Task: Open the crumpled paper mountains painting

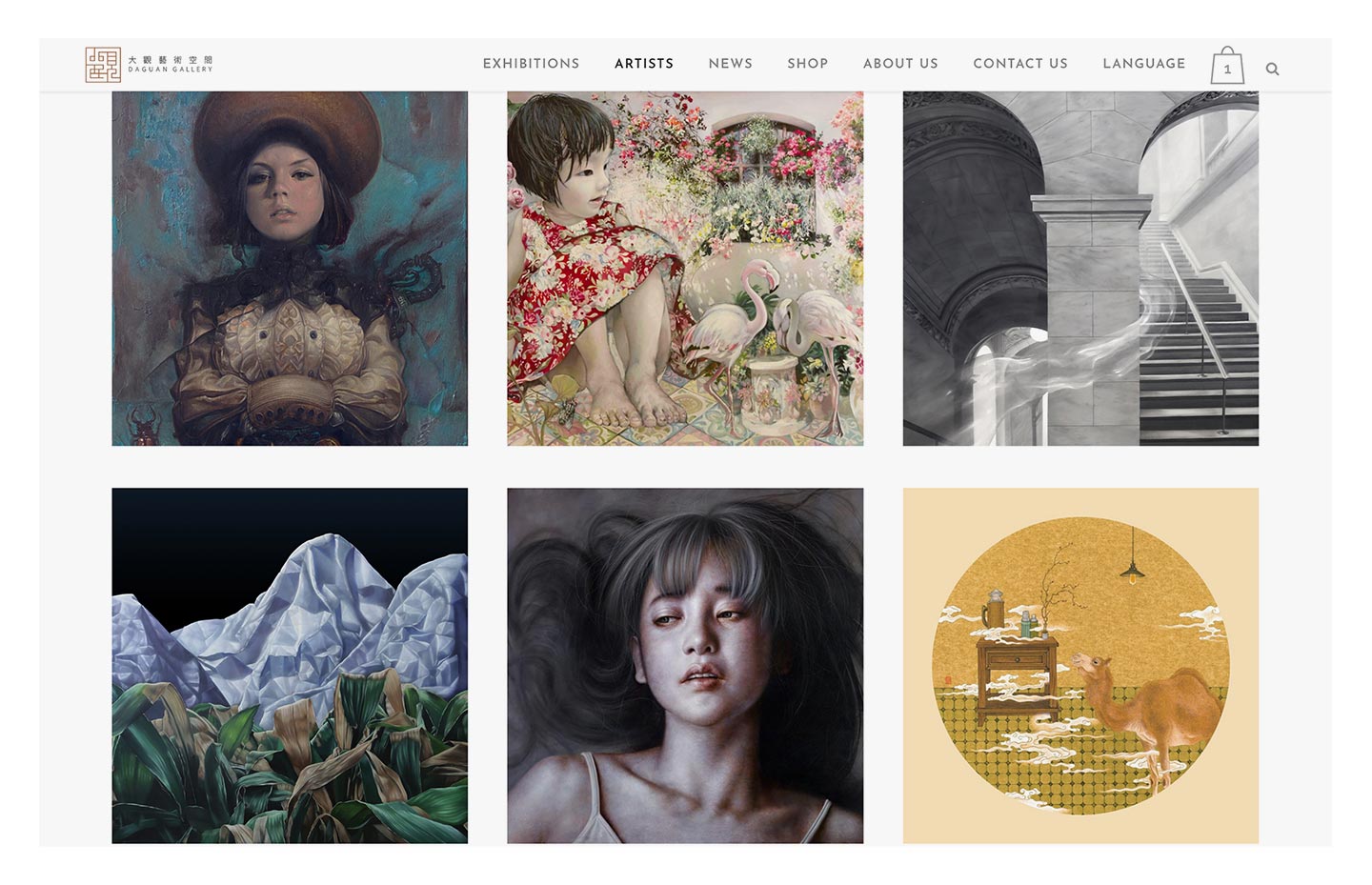Action: point(290,665)
